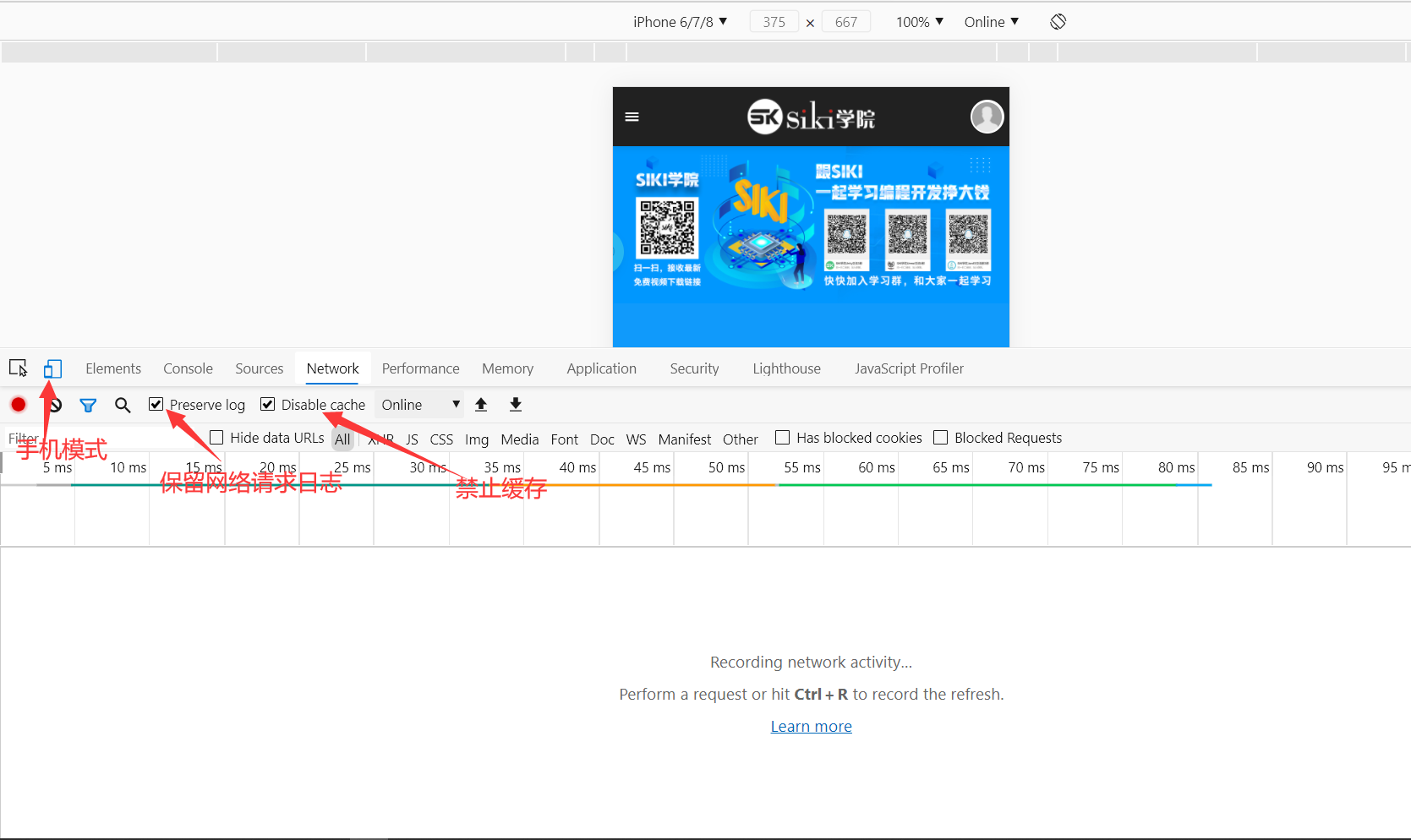Toggle the device toolbar icon
The height and width of the screenshot is (840, 1411).
point(53,368)
